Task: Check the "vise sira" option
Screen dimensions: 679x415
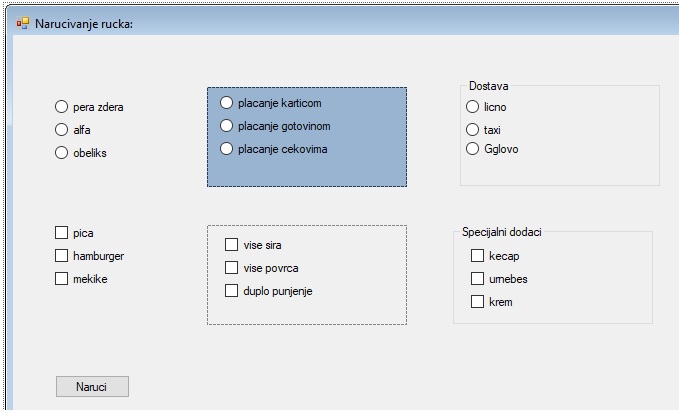Action: click(x=232, y=245)
